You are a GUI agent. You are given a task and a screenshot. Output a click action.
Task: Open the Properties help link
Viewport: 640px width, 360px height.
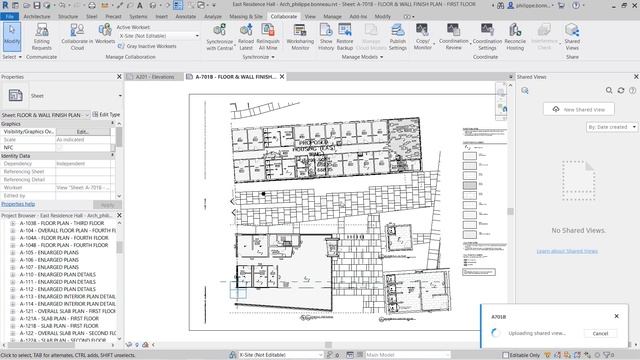[x=18, y=204]
